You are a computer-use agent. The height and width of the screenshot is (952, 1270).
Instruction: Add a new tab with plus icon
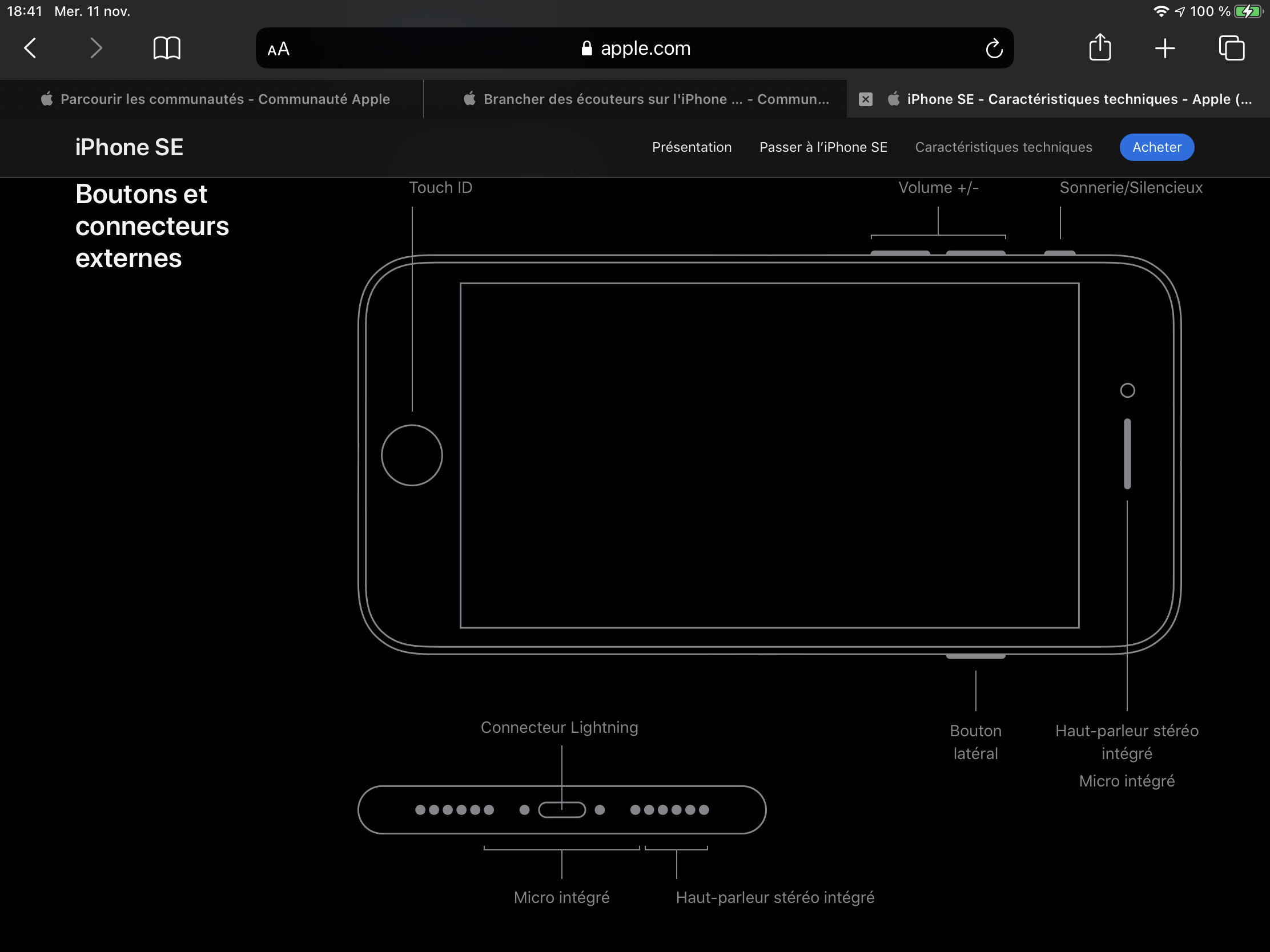pyautogui.click(x=1164, y=48)
